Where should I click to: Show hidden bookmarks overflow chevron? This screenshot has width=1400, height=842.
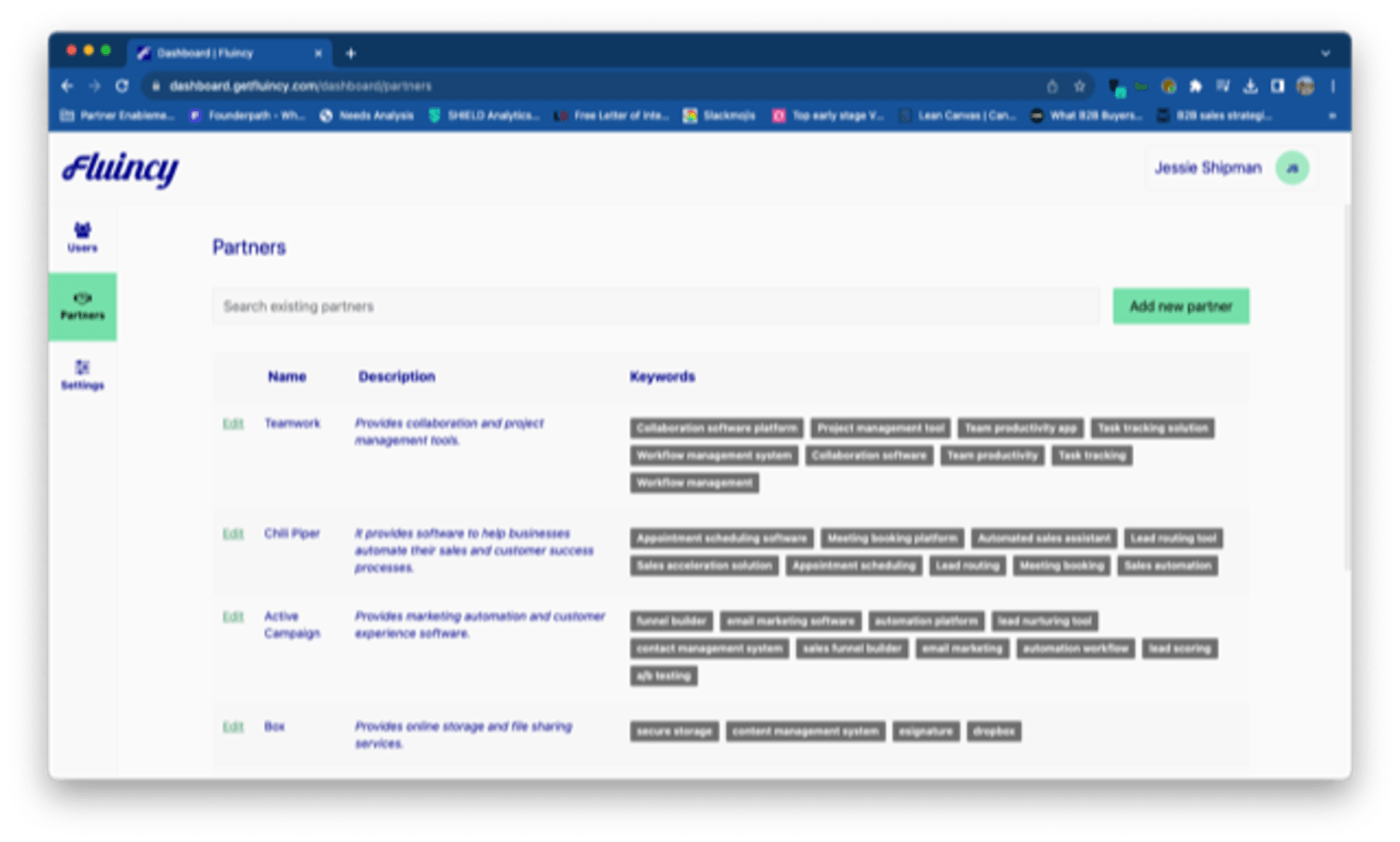click(x=1332, y=116)
